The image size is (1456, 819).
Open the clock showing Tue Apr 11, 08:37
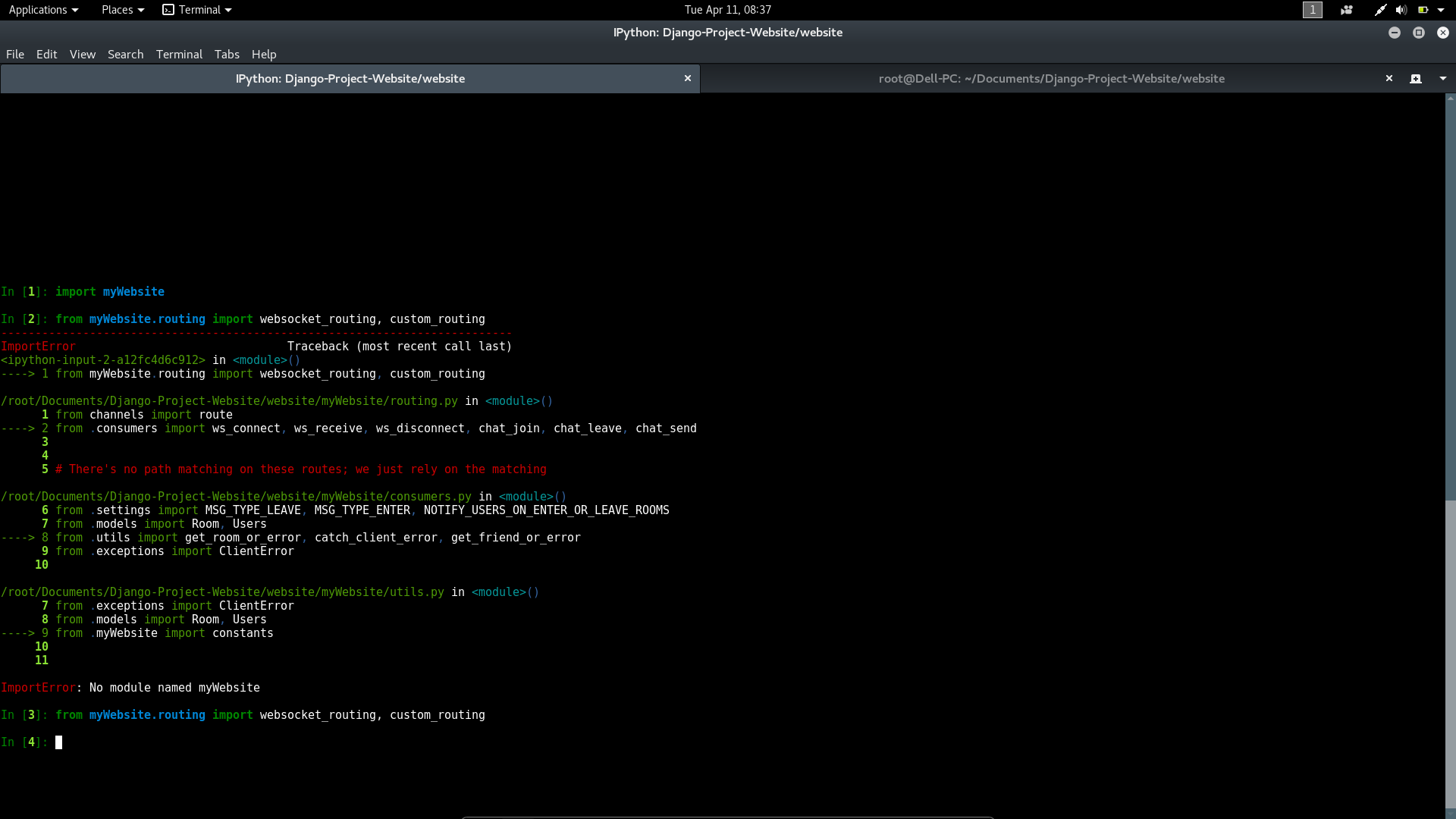coord(727,10)
